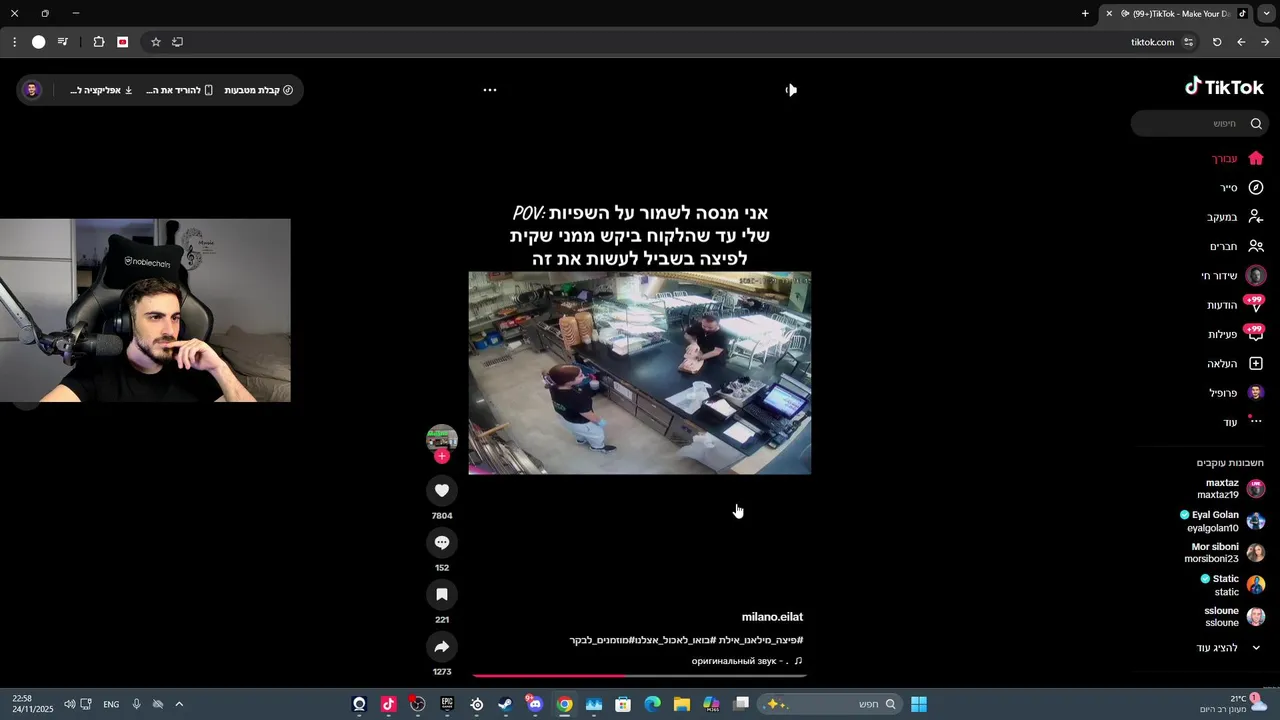The height and width of the screenshot is (720, 1280).
Task: Open the More (עוד) menu
Action: tap(1242, 422)
